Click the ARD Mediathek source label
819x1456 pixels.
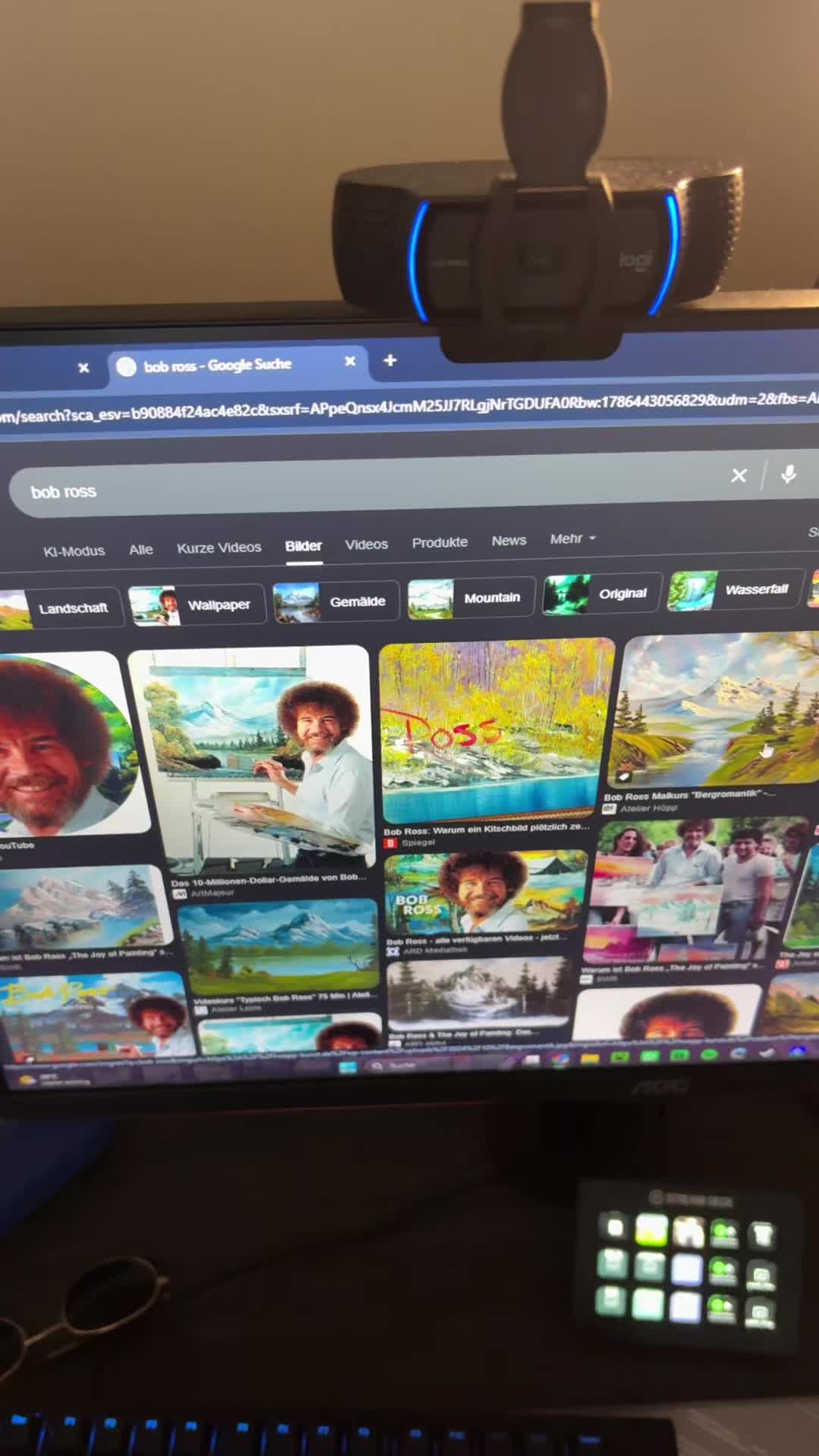pos(435,950)
